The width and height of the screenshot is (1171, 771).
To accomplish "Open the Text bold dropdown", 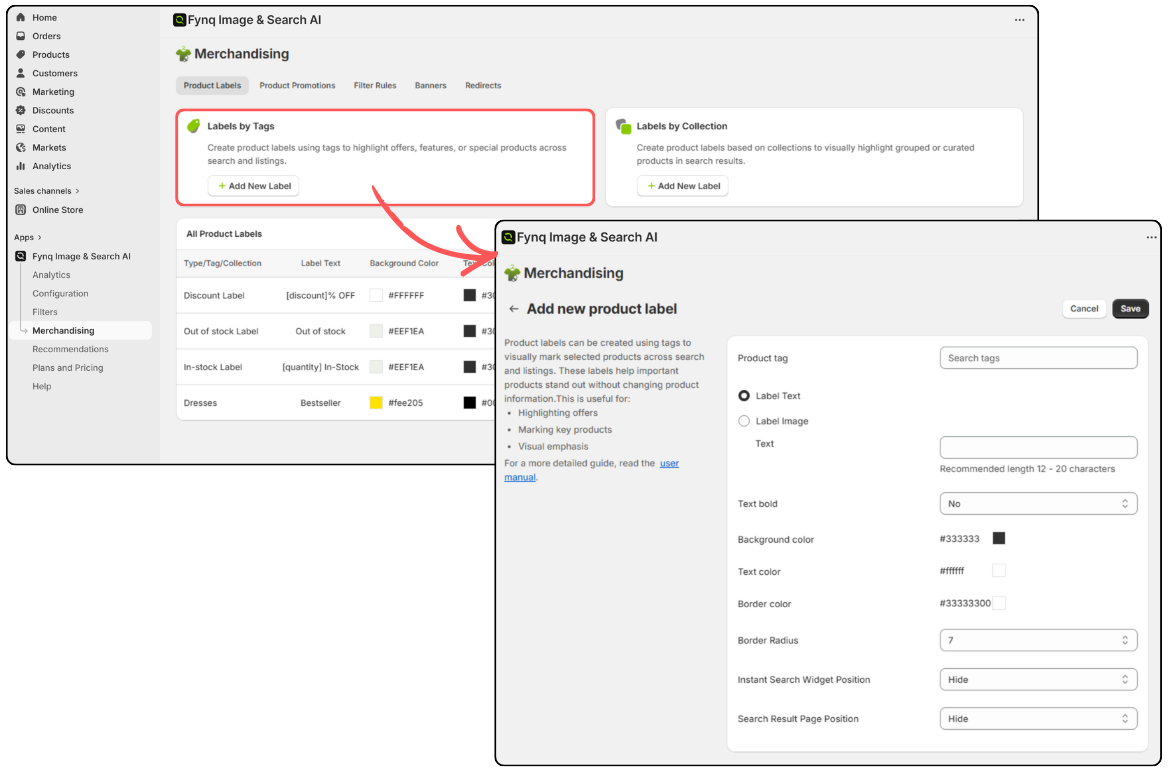I will pyautogui.click(x=1038, y=504).
